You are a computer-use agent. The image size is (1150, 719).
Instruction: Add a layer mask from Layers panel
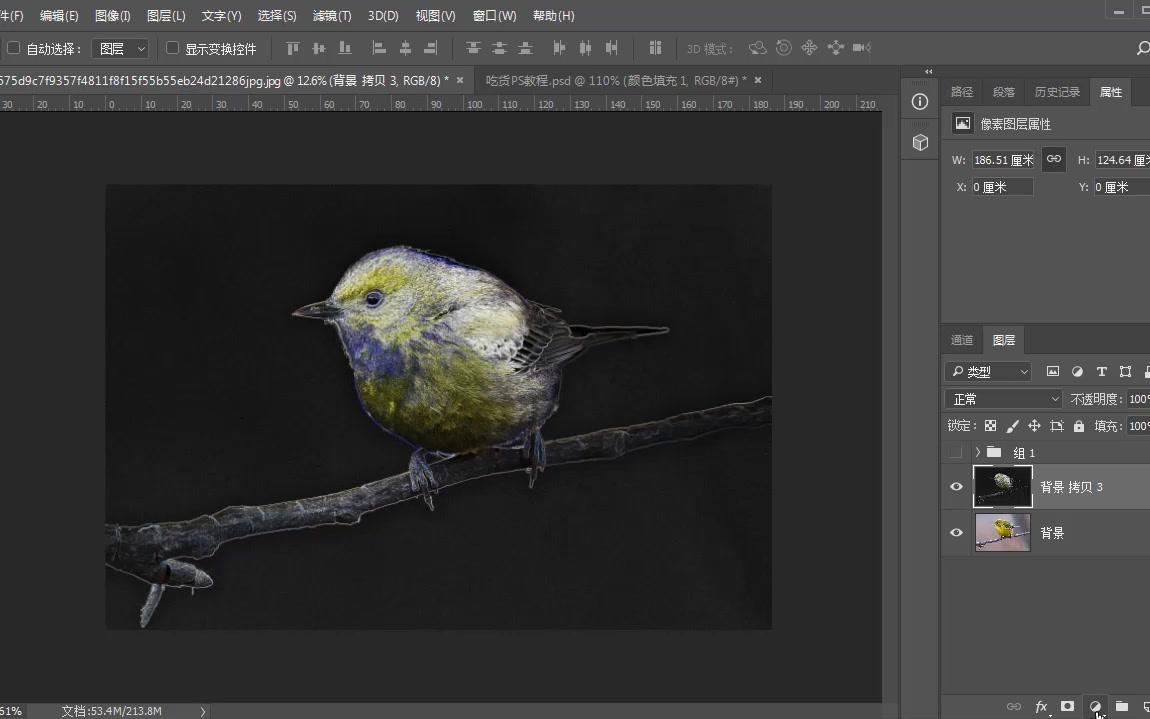[x=1067, y=706]
